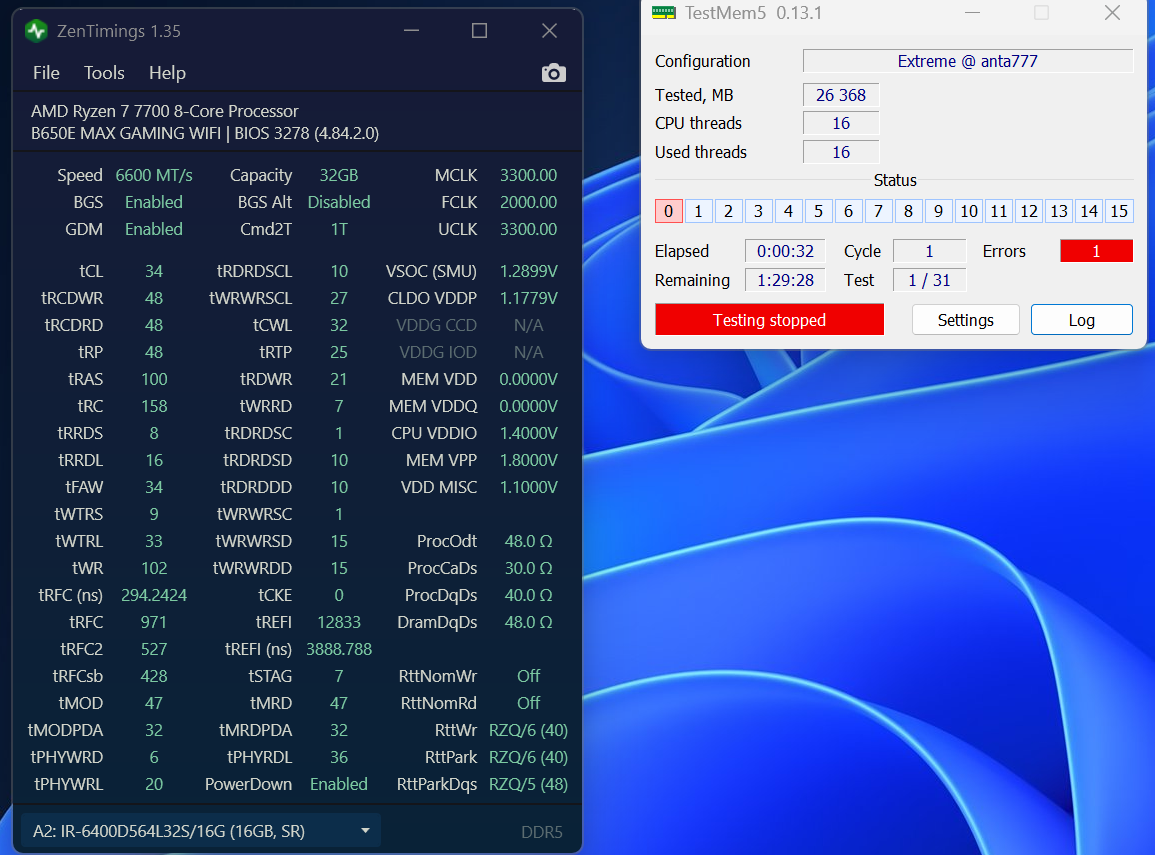
Task: Click the Settings button in TestMem5
Action: click(965, 320)
